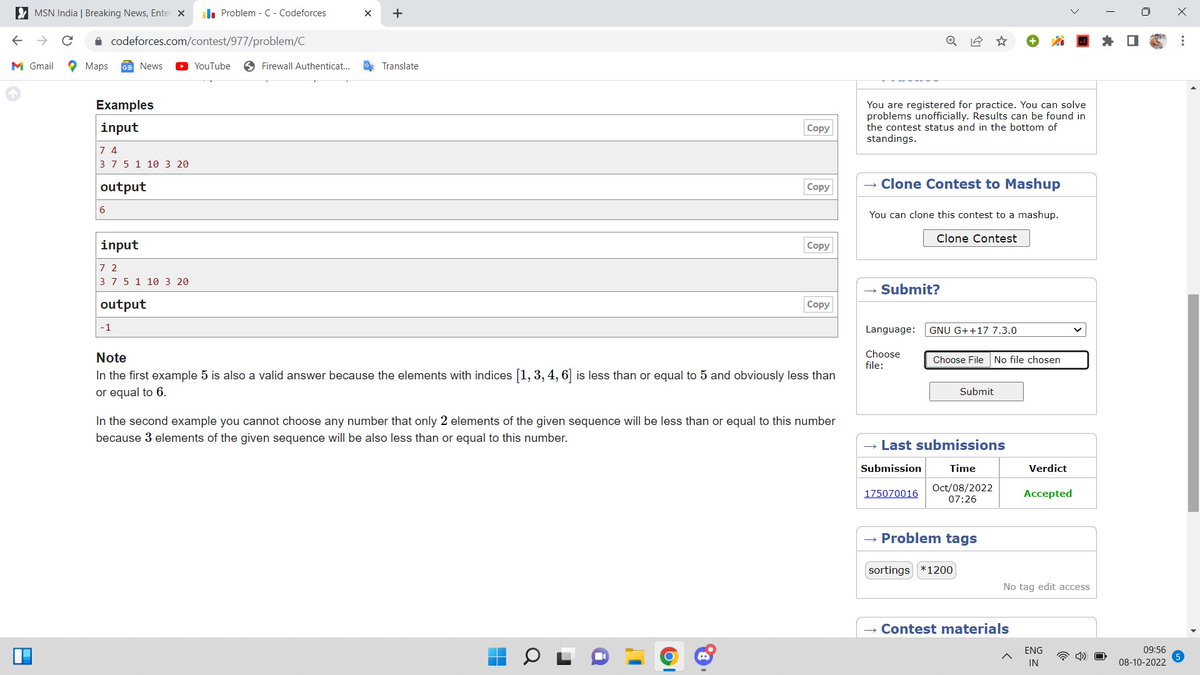The width and height of the screenshot is (1200, 675).
Task: Click the browser back arrow
Action: click(x=18, y=41)
